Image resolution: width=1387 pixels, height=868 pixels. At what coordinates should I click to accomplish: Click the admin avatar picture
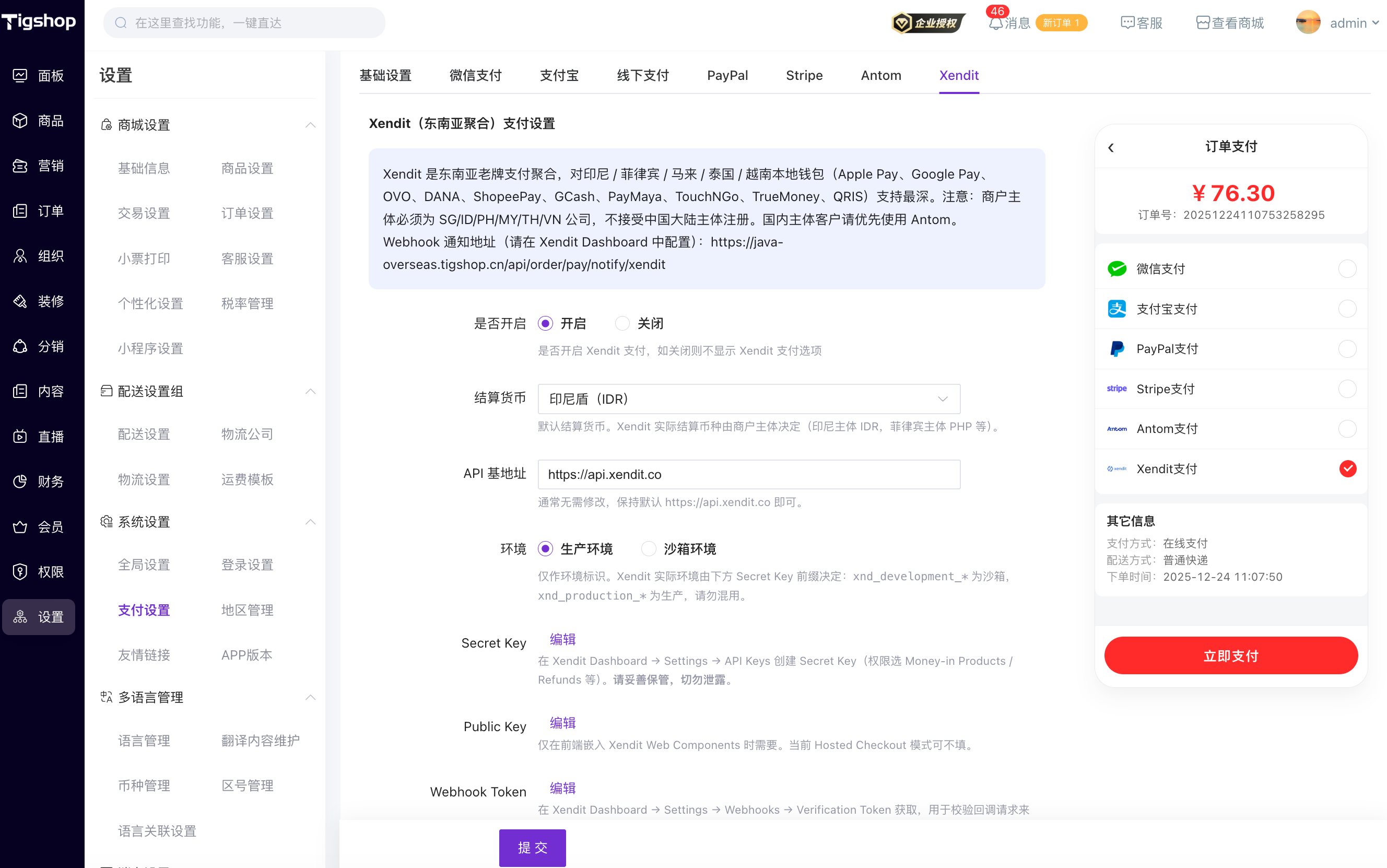1308,23
